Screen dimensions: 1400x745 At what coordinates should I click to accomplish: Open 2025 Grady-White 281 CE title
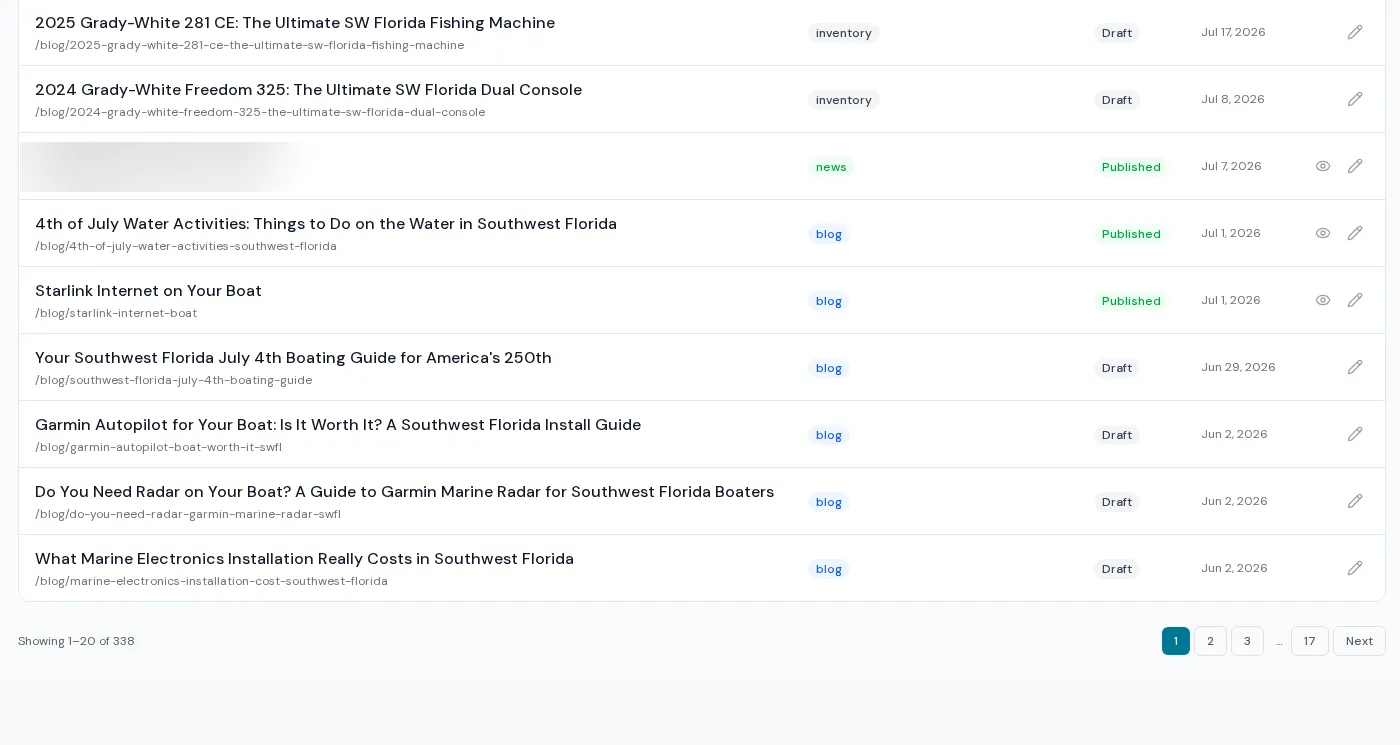point(295,23)
